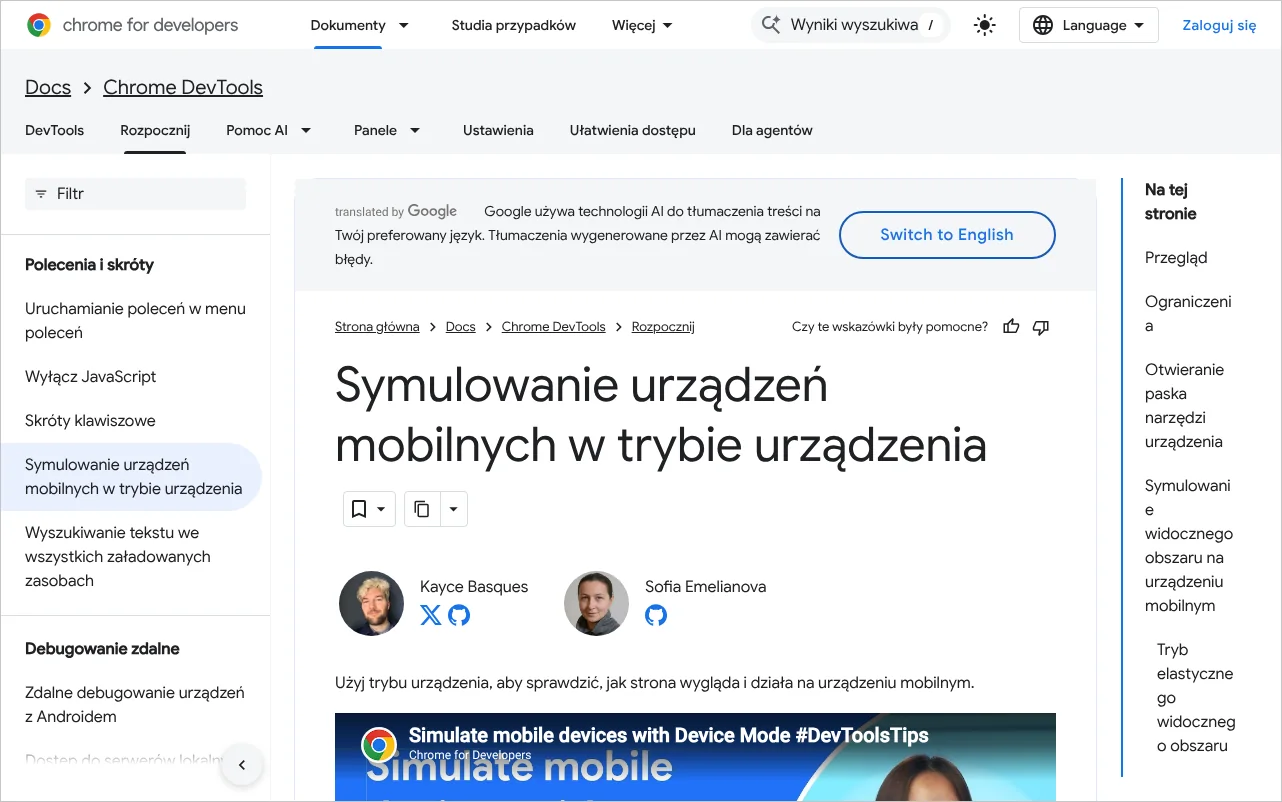Open Skróty klawiszowe sidebar item
The image size is (1282, 802).
(90, 421)
